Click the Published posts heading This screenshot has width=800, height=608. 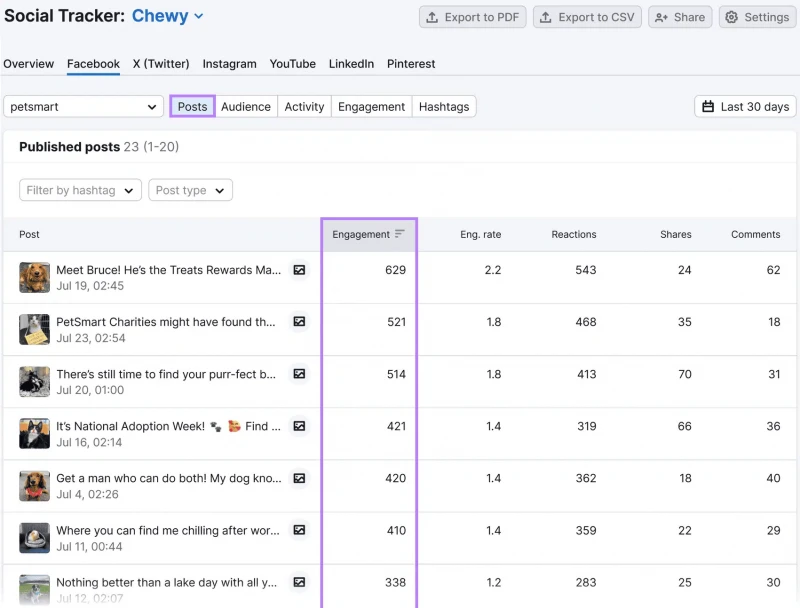point(69,147)
